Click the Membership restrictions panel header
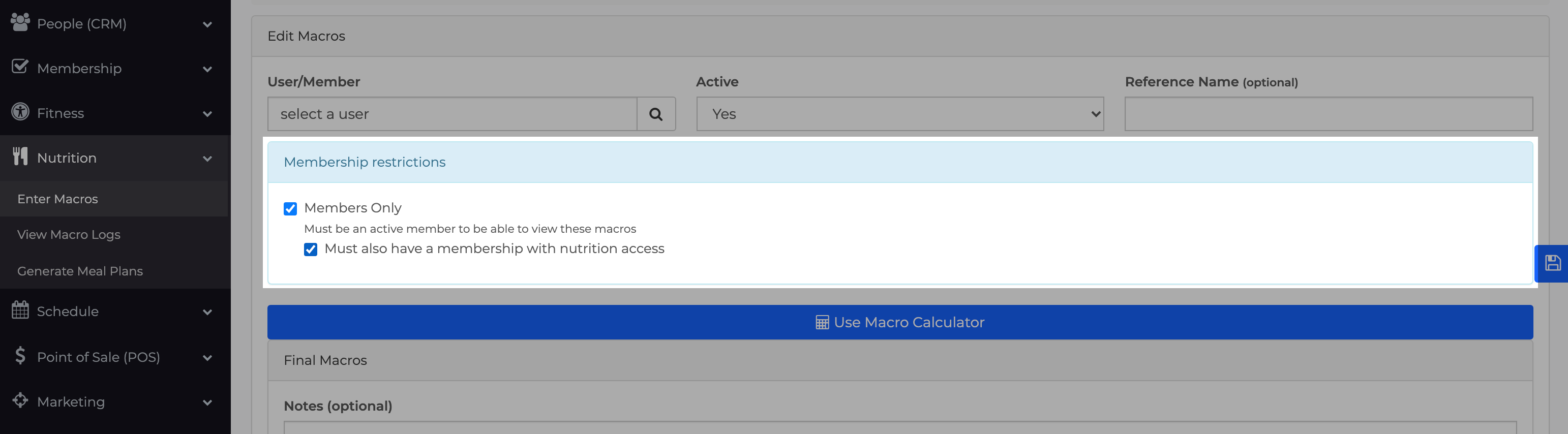Viewport: 1568px width, 434px height. 899,162
